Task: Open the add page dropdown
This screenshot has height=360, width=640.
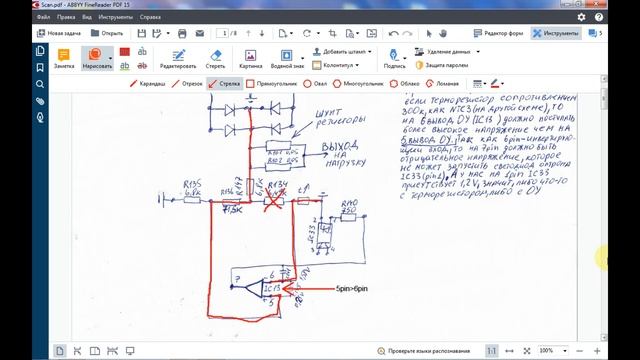Action: click(286, 33)
